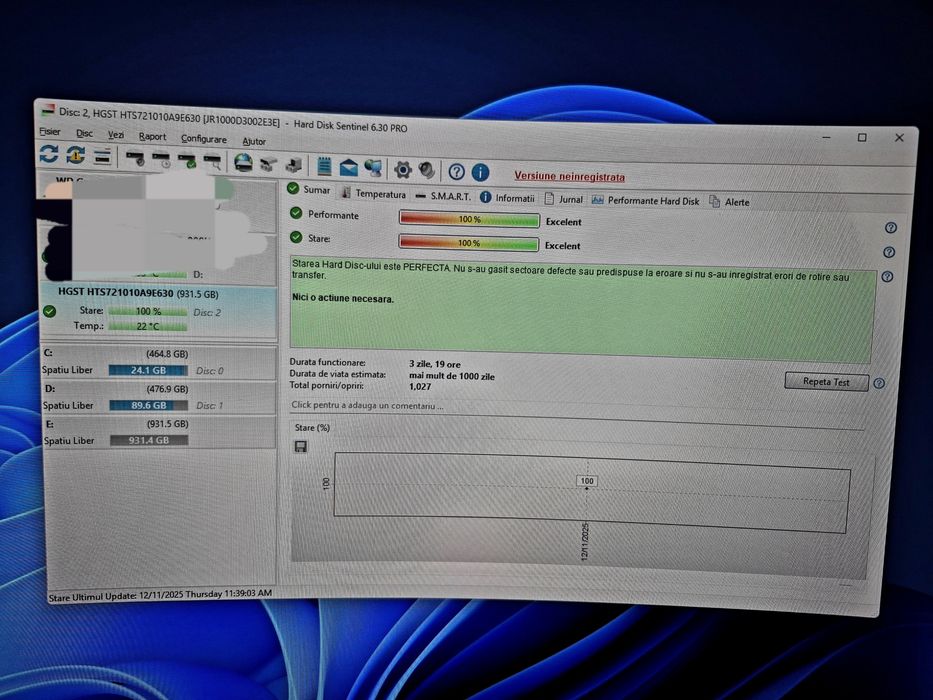Screen dimensions: 933x700
Task: Switch to the Jurnal tab
Action: point(563,199)
